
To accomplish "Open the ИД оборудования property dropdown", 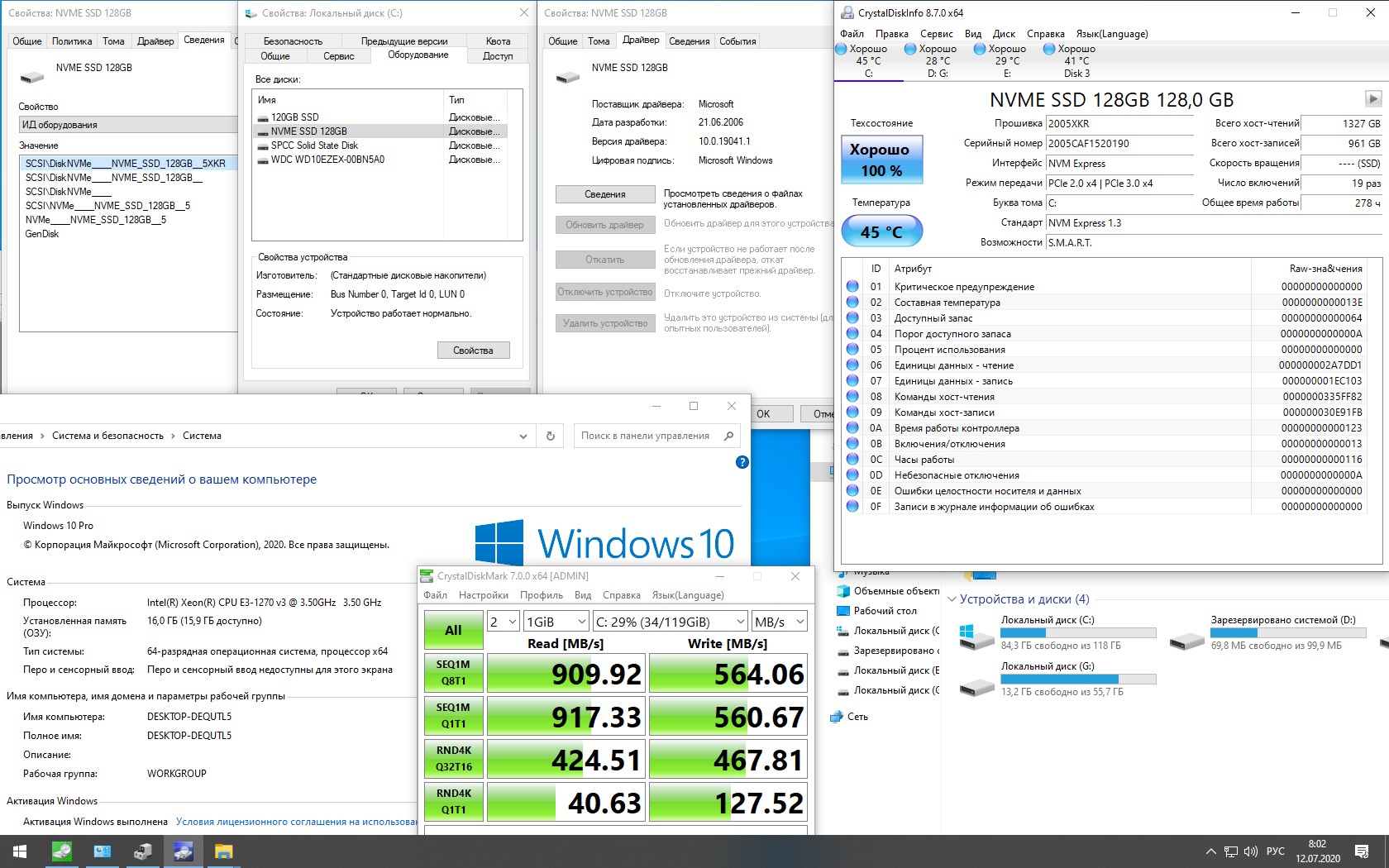I will coord(128,125).
